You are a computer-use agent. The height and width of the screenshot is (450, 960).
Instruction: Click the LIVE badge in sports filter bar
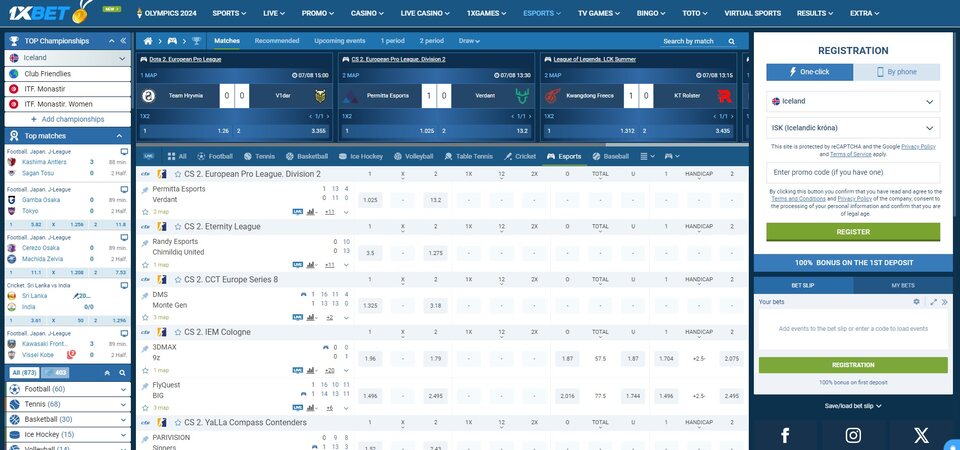(x=148, y=156)
